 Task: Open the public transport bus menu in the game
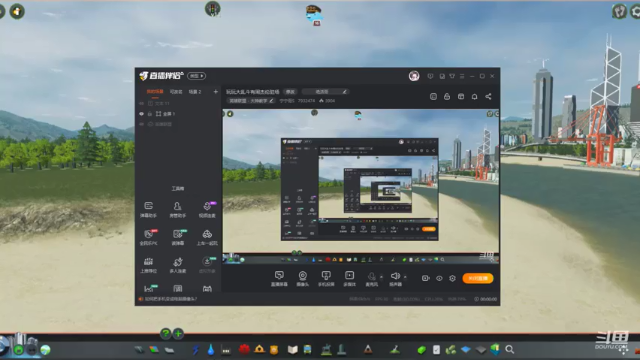[x=307, y=350]
